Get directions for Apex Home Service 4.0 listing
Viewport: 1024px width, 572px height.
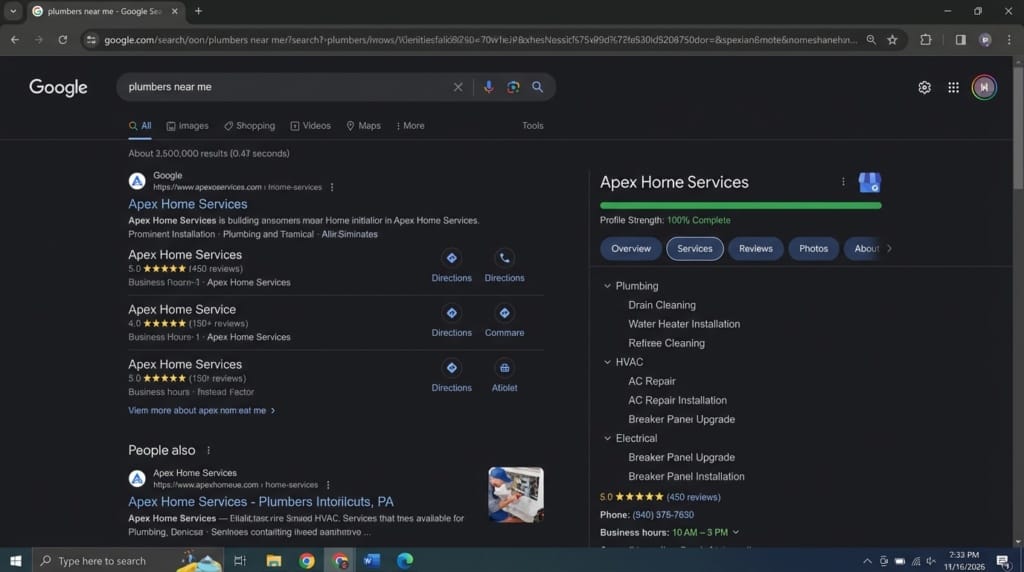(x=451, y=313)
